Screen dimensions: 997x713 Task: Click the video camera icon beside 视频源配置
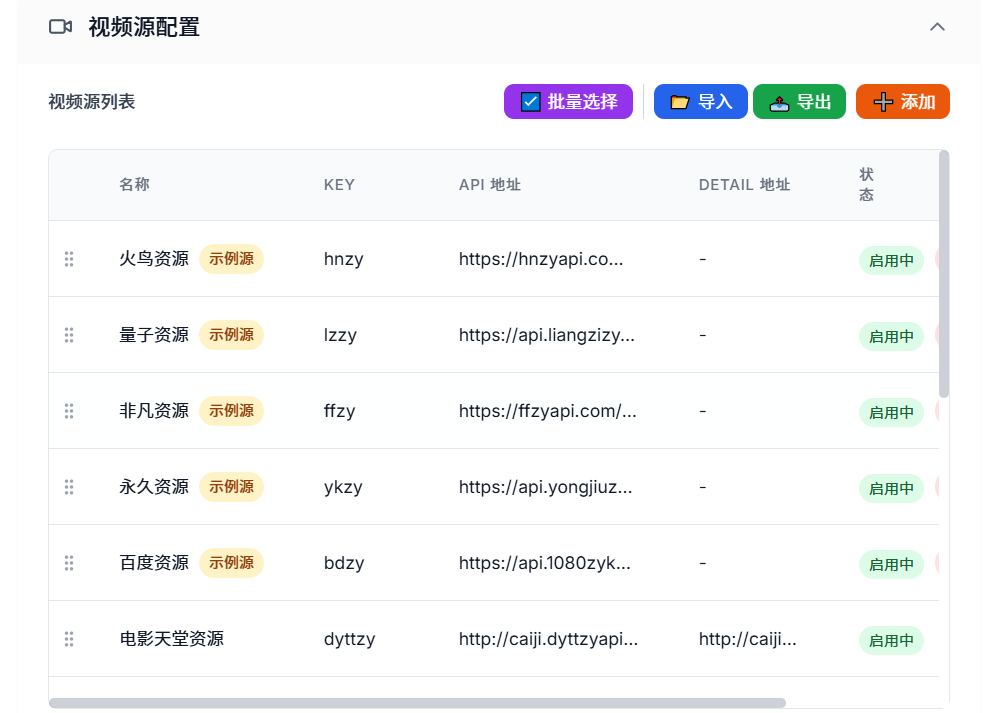[x=60, y=27]
